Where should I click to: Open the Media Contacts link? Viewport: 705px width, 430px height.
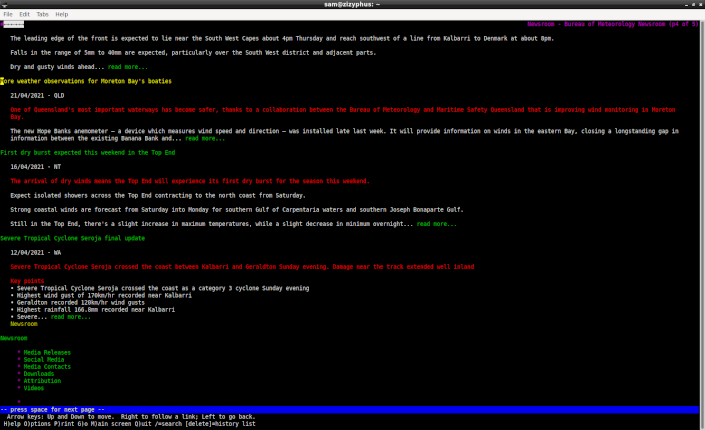coord(47,367)
